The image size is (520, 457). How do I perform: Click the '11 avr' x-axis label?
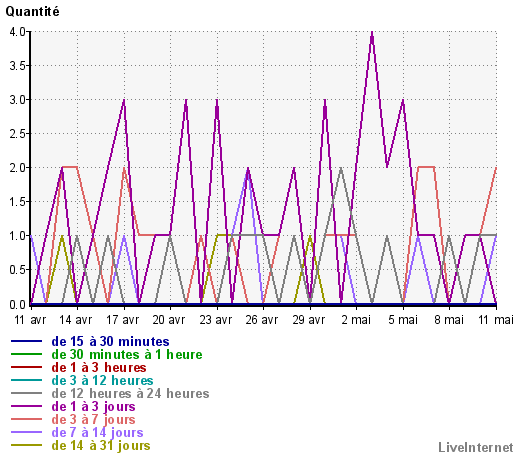pyautogui.click(x=30, y=320)
